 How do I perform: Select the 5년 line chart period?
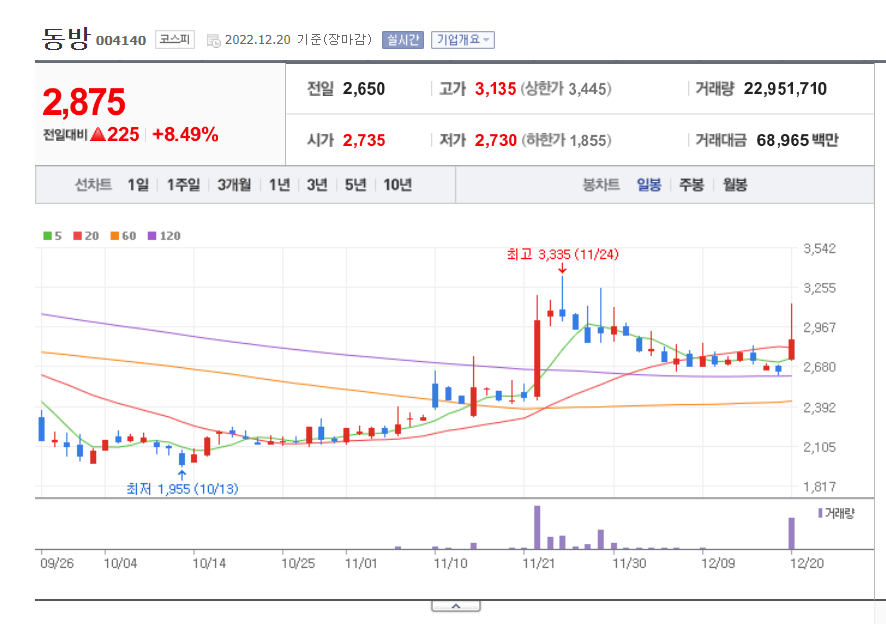pyautogui.click(x=355, y=185)
